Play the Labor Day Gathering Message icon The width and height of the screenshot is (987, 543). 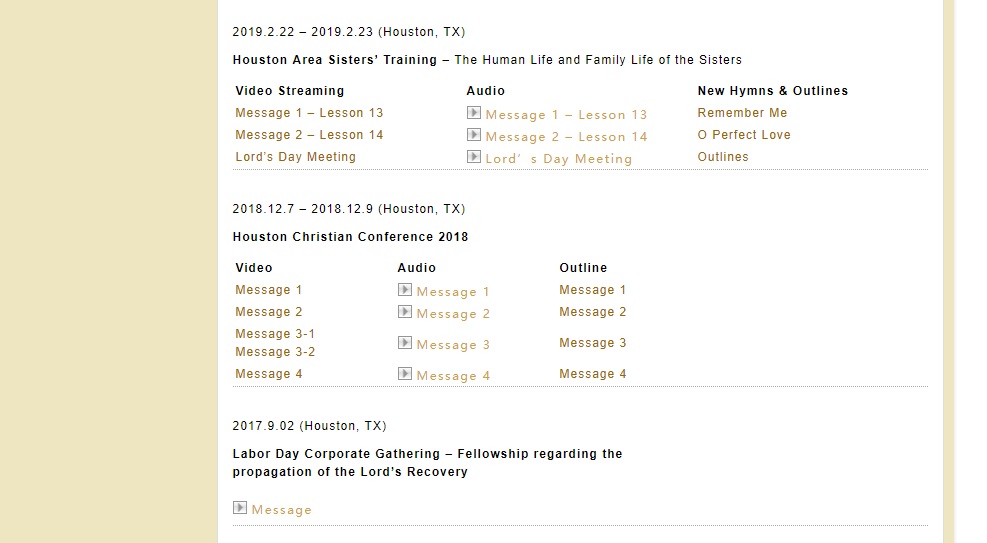(240, 507)
